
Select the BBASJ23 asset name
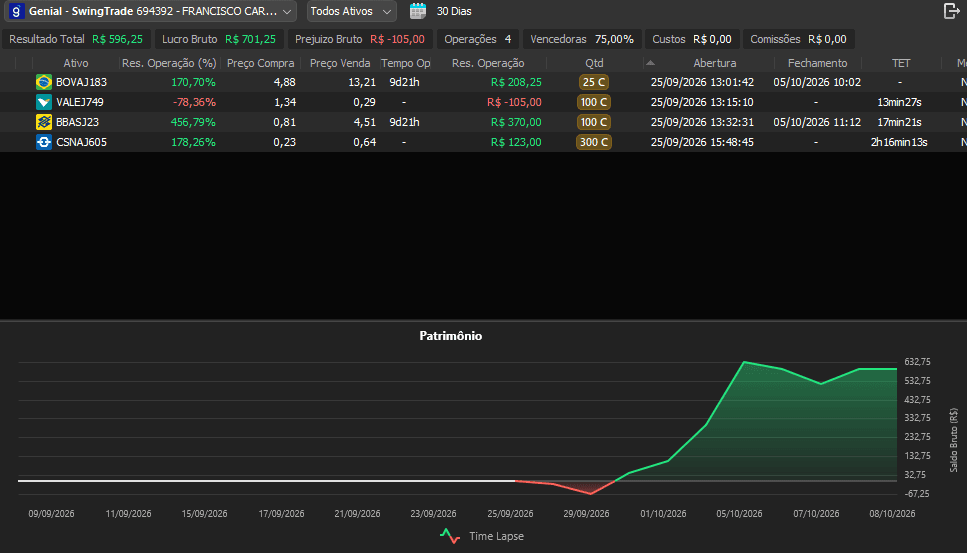click(77, 122)
